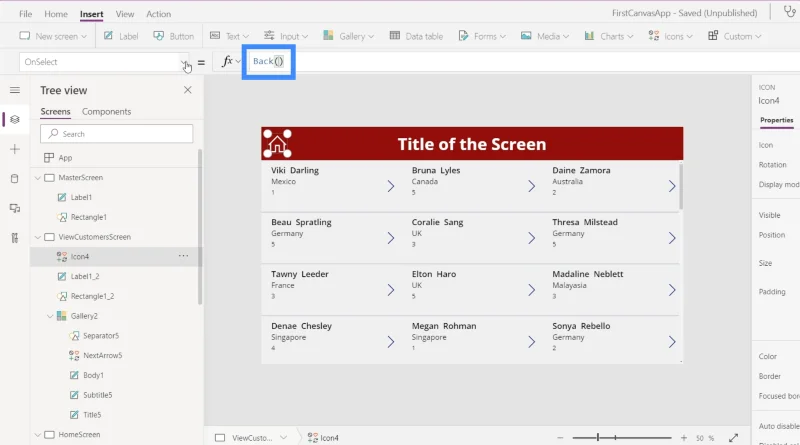This screenshot has width=800, height=445.
Task: Collapse the MasterScreen node
Action: (38, 178)
